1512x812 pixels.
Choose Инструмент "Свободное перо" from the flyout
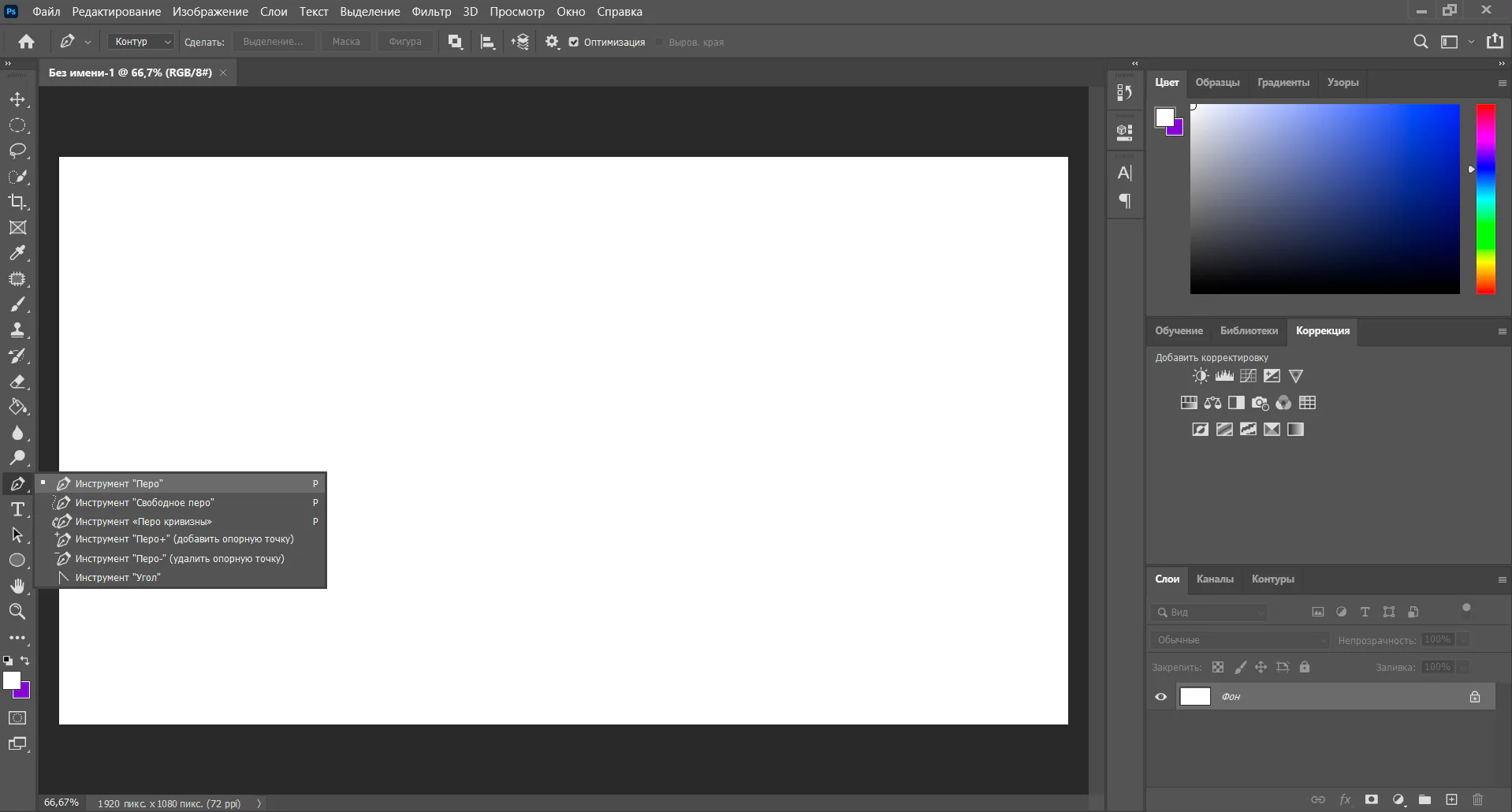[144, 503]
